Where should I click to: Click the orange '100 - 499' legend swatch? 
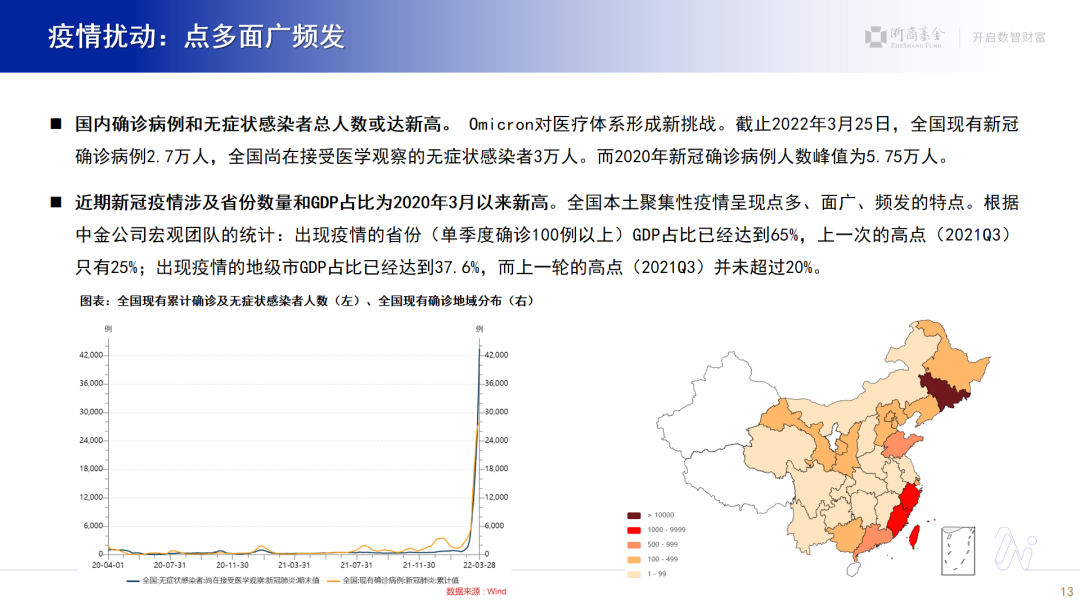(x=634, y=560)
